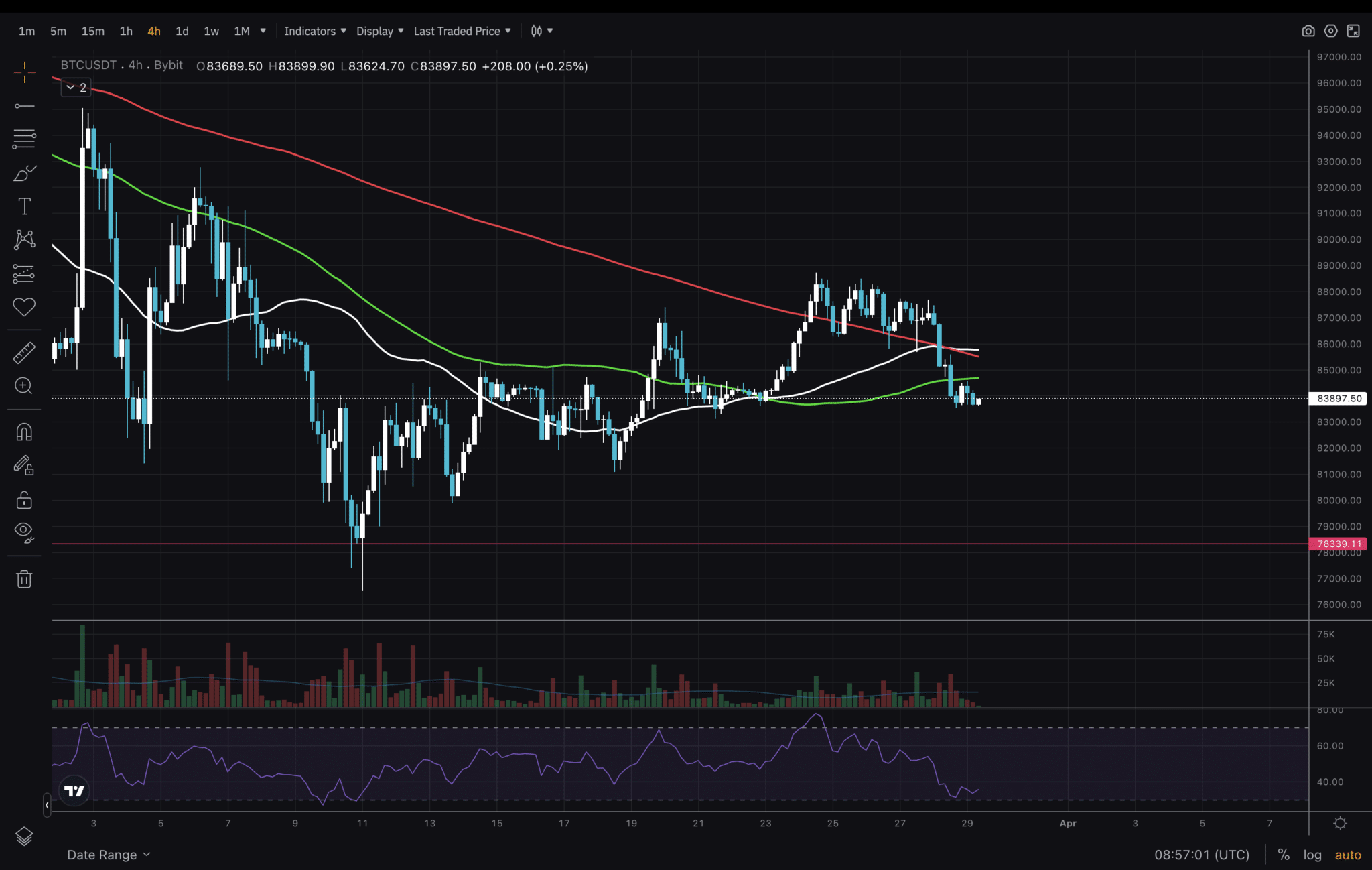Image resolution: width=1372 pixels, height=870 pixels.
Task: Switch to the 1h timeframe
Action: [126, 31]
